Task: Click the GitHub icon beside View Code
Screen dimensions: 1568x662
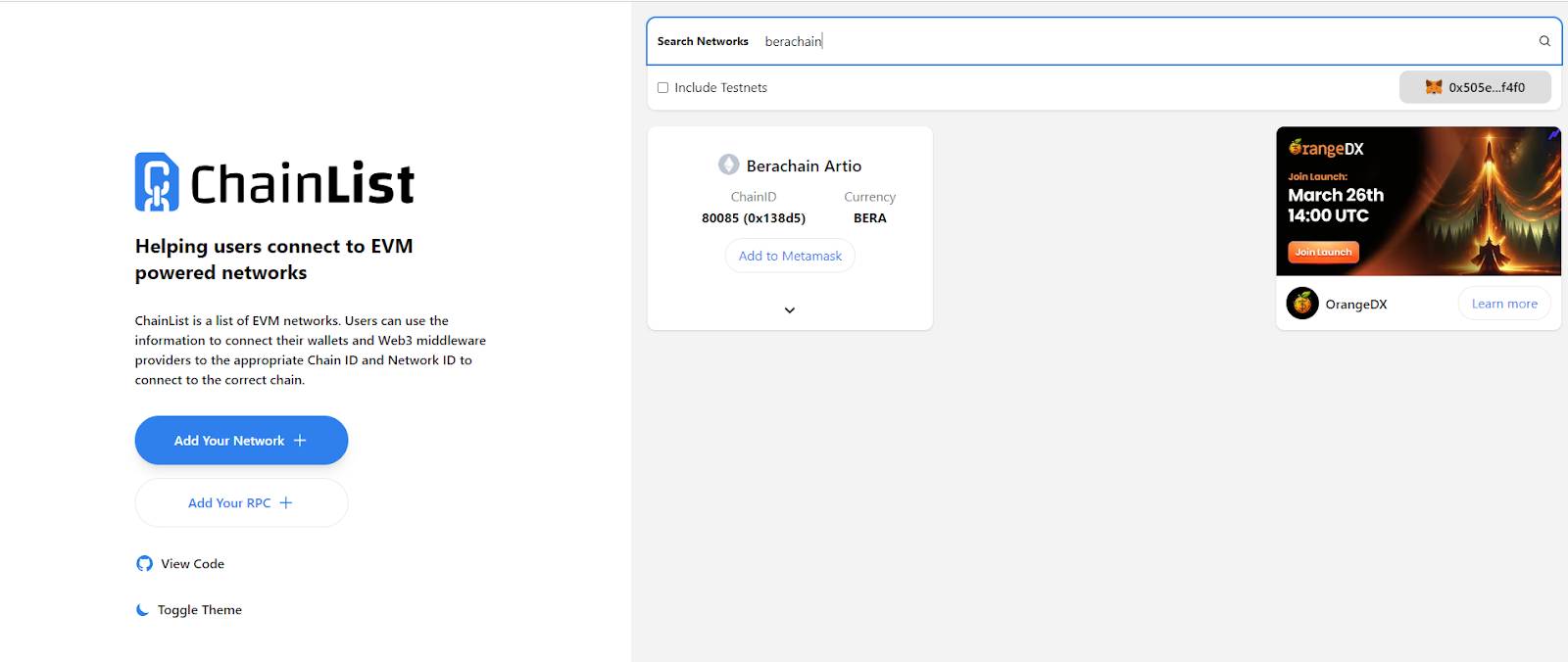Action: click(144, 564)
